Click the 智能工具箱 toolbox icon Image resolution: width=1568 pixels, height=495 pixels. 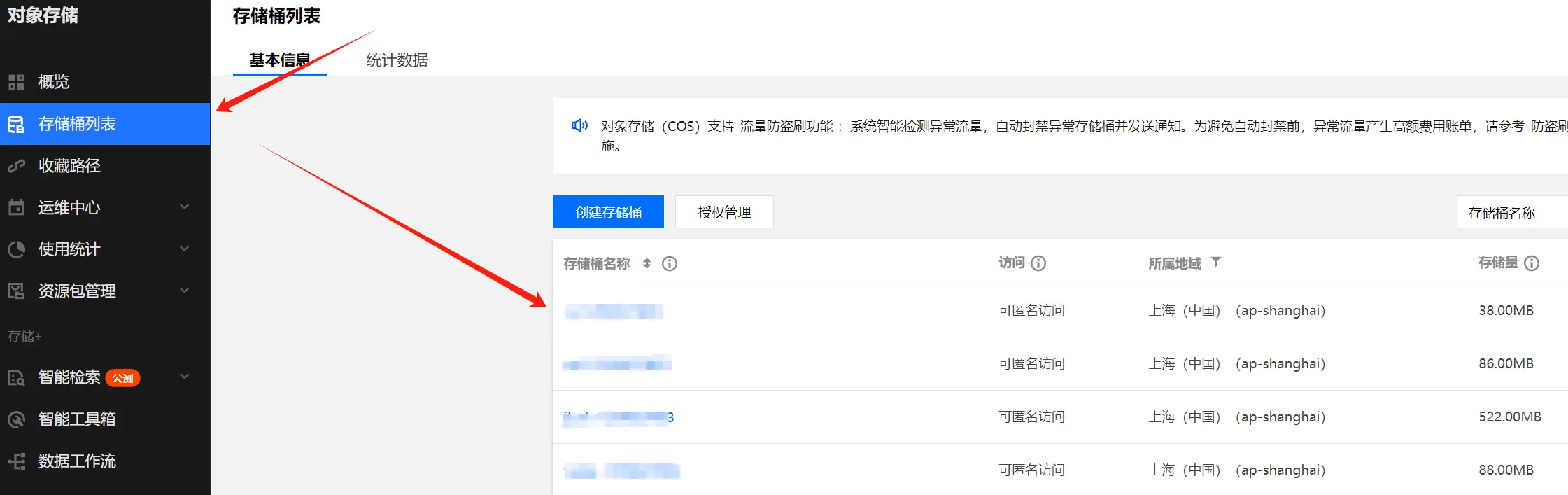[x=16, y=419]
